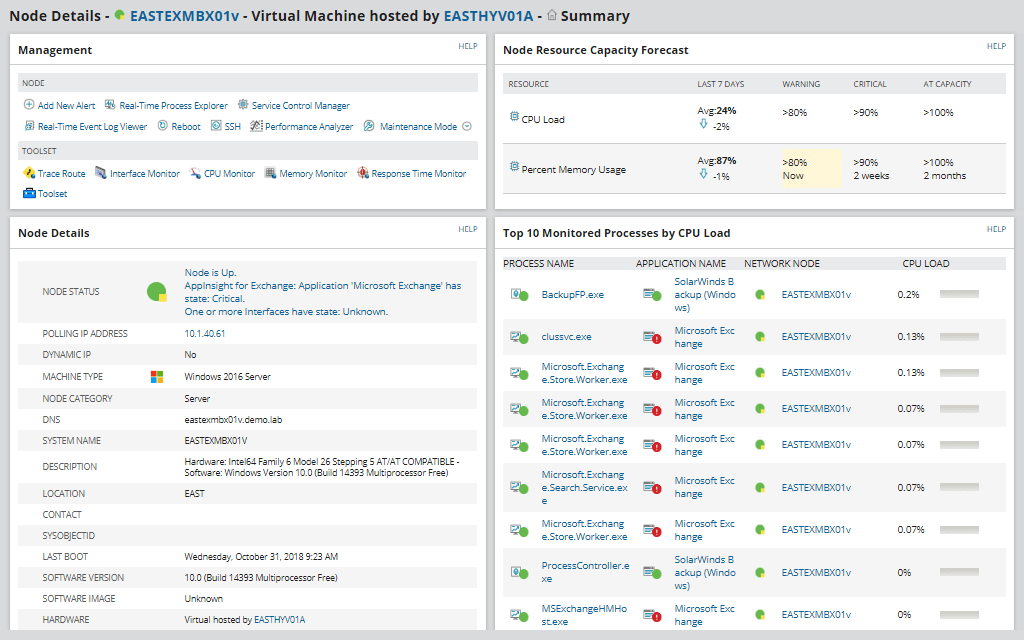Click Help in the Management panel
The image size is (1024, 640).
pyautogui.click(x=467, y=46)
